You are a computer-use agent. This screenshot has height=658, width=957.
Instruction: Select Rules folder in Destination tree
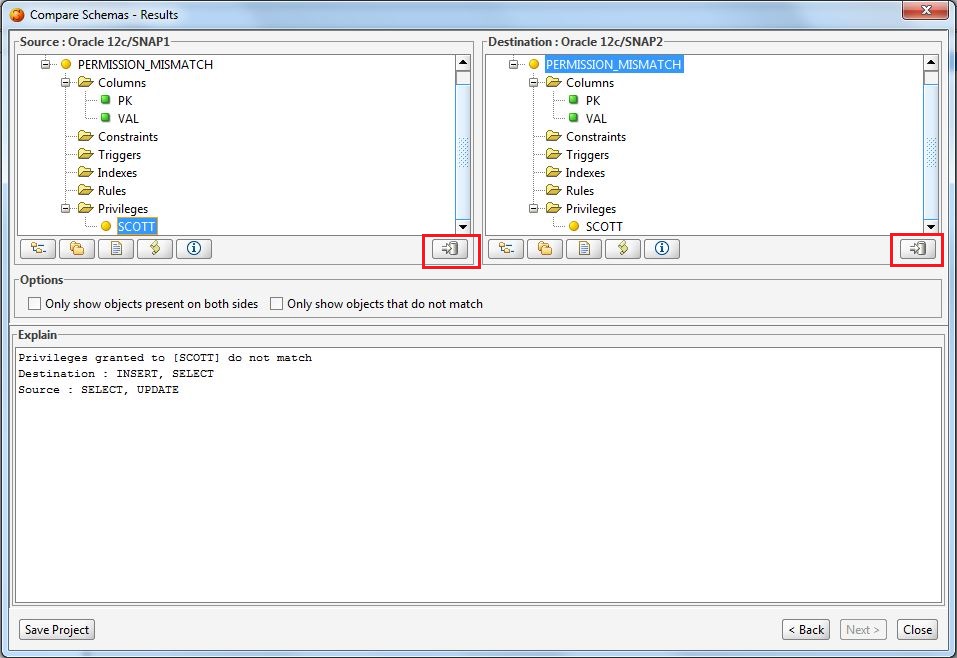pyautogui.click(x=580, y=190)
